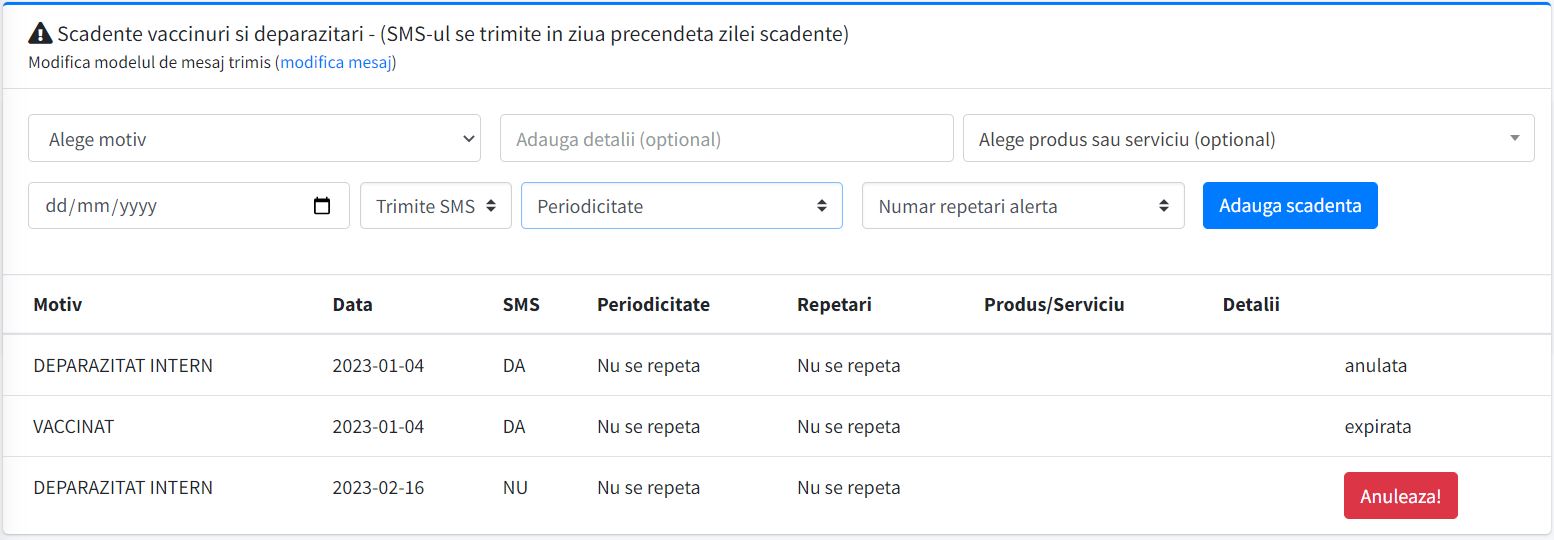Click the warning triangle icon in header
1554x540 pixels.
(40, 35)
